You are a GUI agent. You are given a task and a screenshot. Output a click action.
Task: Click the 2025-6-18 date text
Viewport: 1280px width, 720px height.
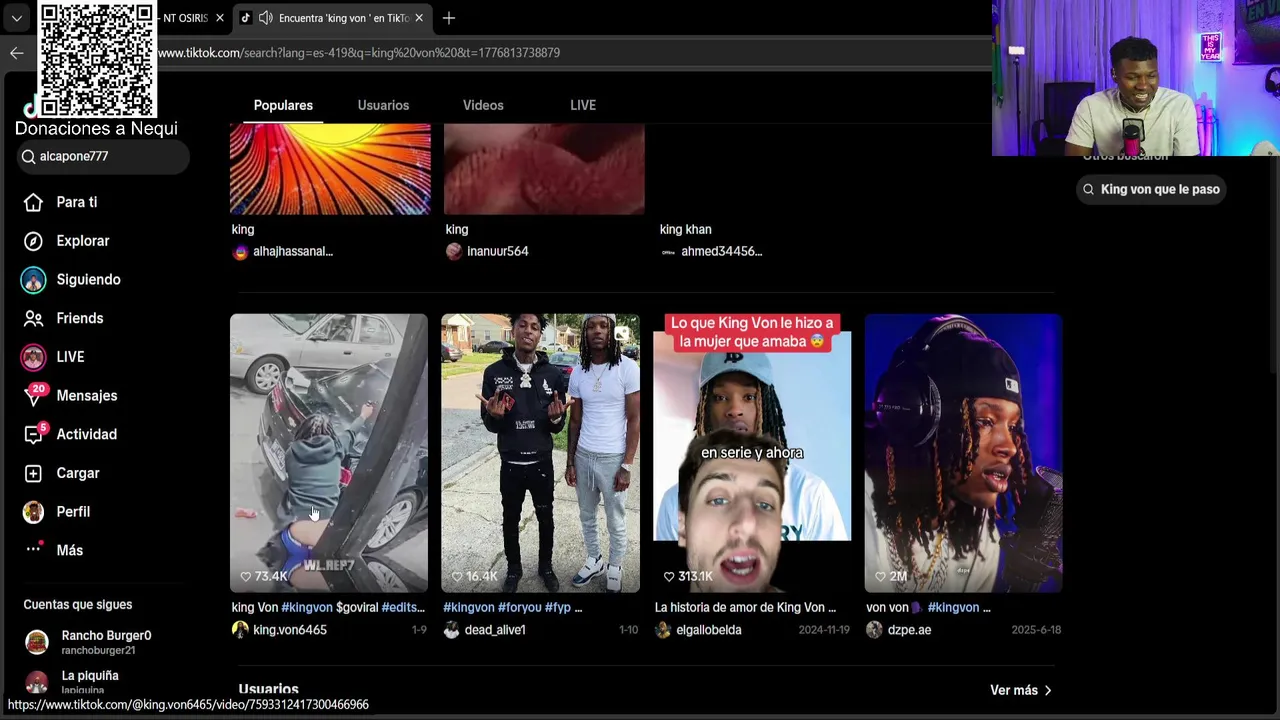(x=1036, y=630)
